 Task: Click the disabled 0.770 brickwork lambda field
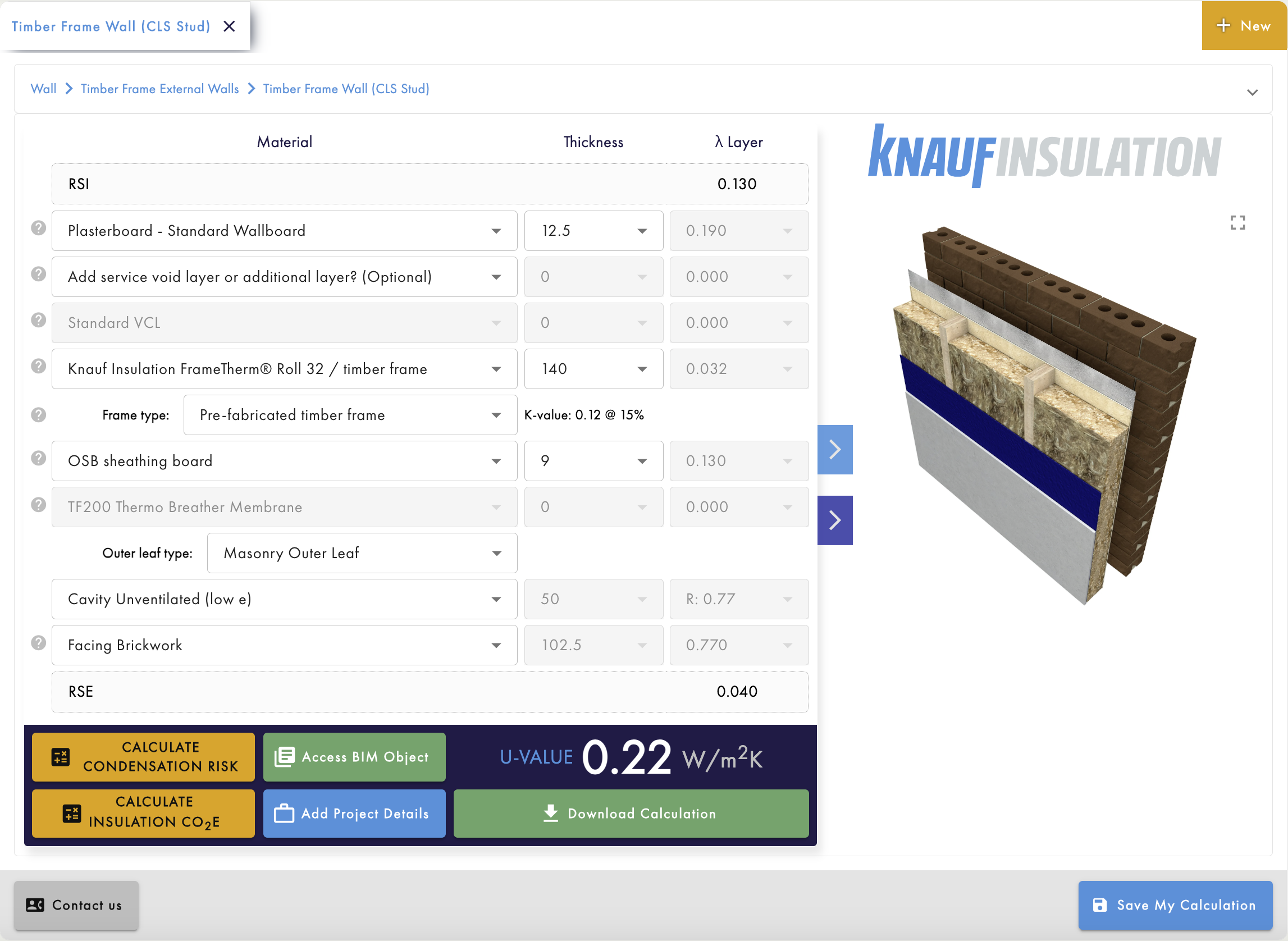coord(739,646)
